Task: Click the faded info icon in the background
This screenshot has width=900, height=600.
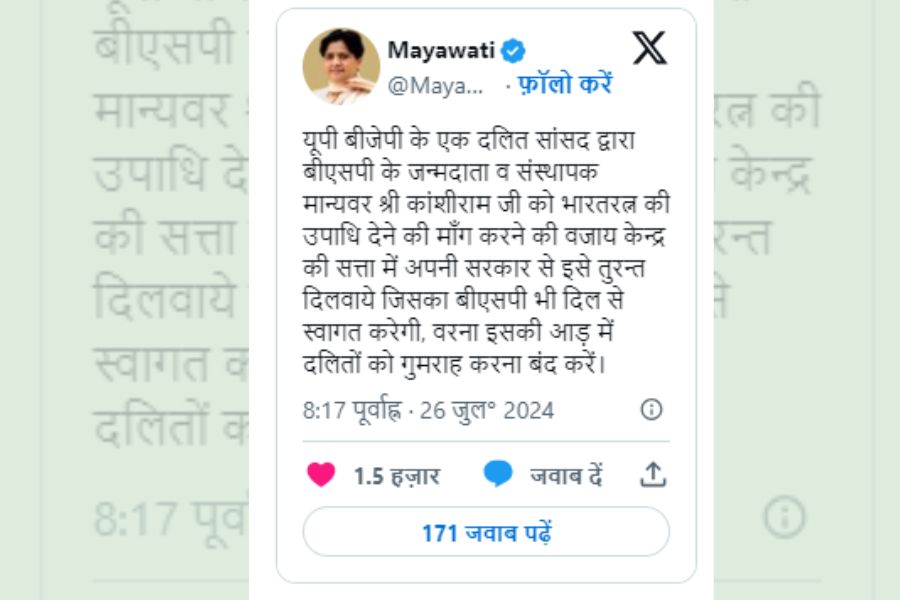Action: 785,517
